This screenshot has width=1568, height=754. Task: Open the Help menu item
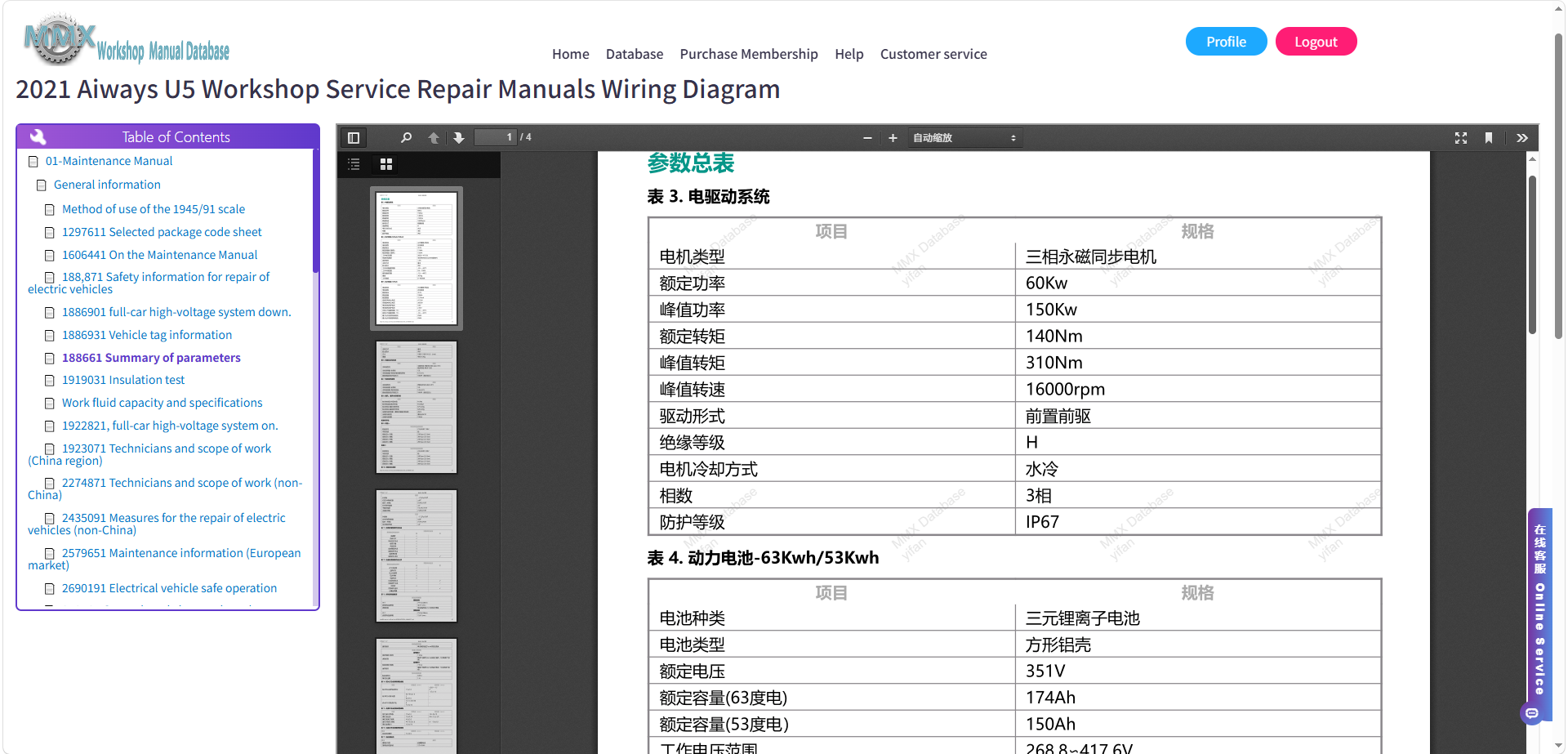coord(849,54)
